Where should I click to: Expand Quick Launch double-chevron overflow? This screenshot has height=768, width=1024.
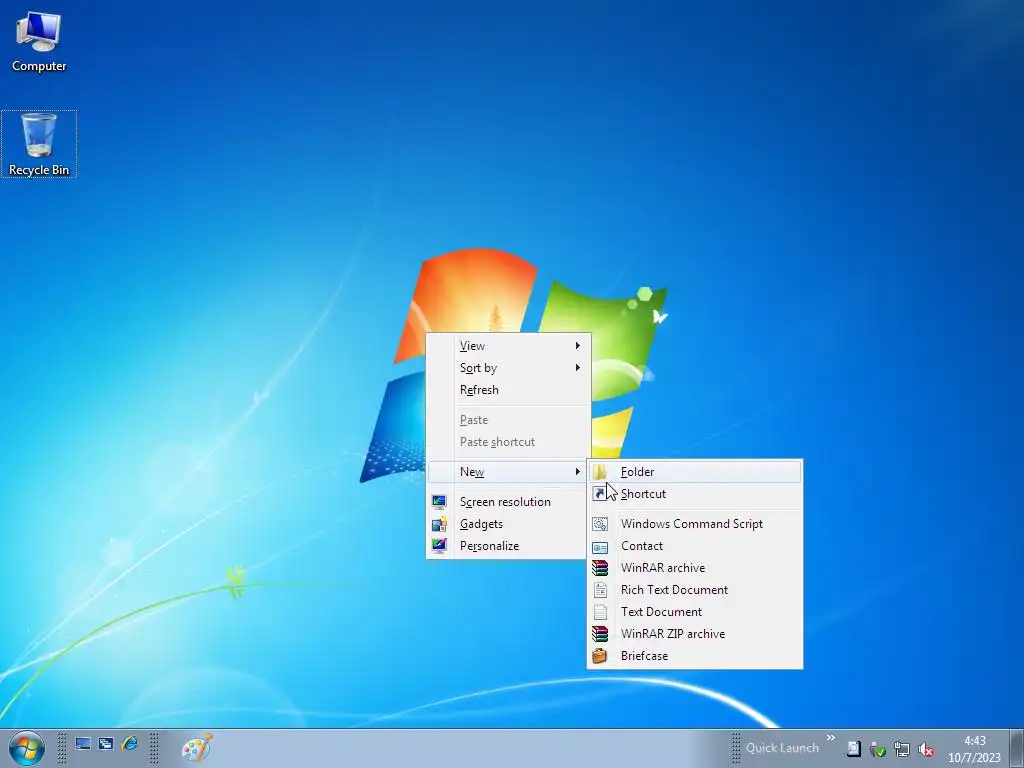(831, 738)
